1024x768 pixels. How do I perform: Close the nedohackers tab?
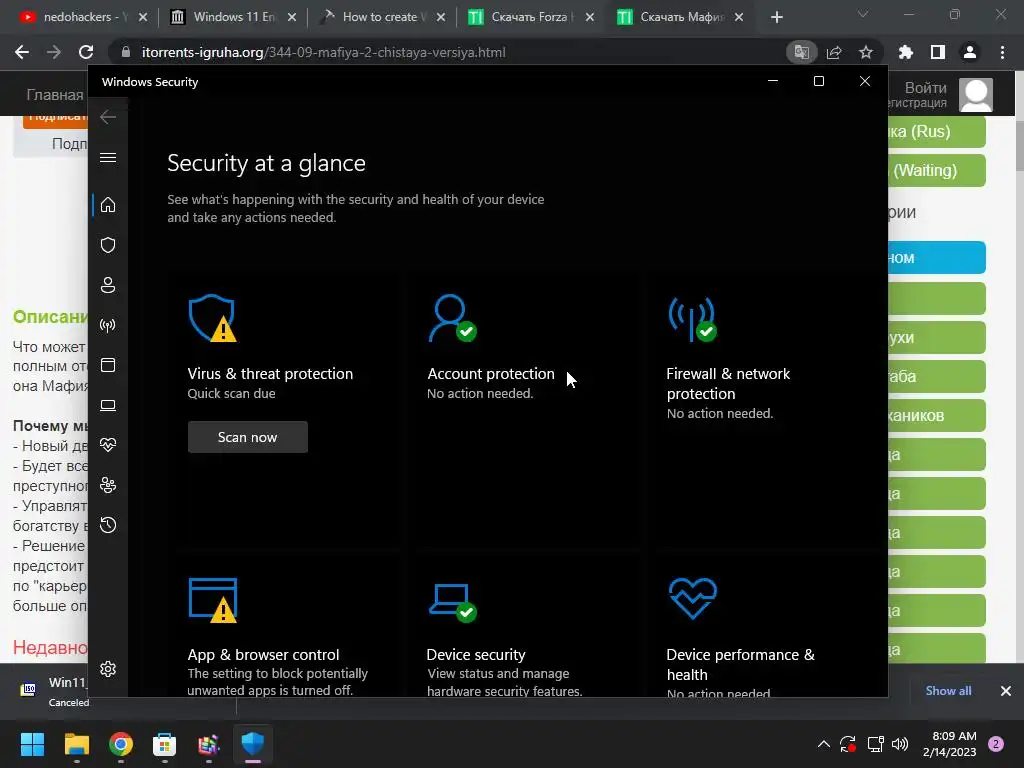coord(143,17)
